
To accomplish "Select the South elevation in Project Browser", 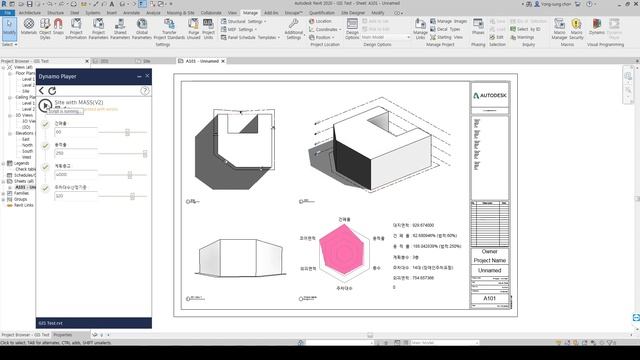I will point(27,151).
